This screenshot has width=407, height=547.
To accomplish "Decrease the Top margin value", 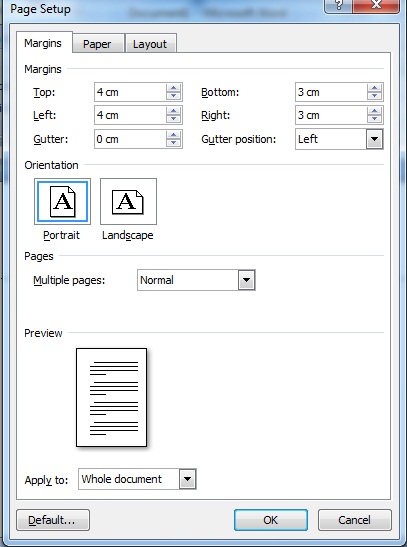I will 173,96.
